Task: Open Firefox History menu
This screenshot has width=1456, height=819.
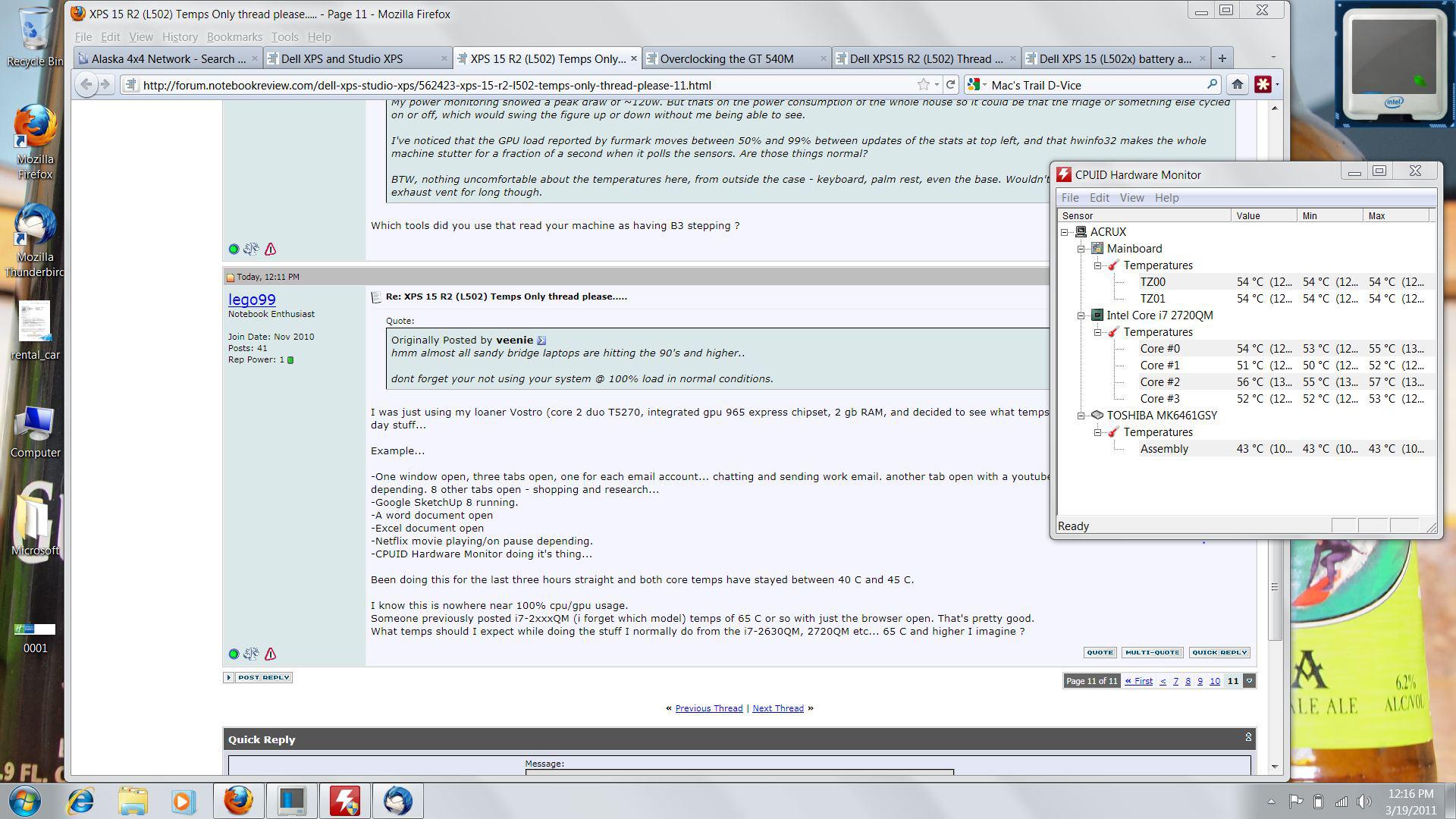Action: [x=180, y=36]
